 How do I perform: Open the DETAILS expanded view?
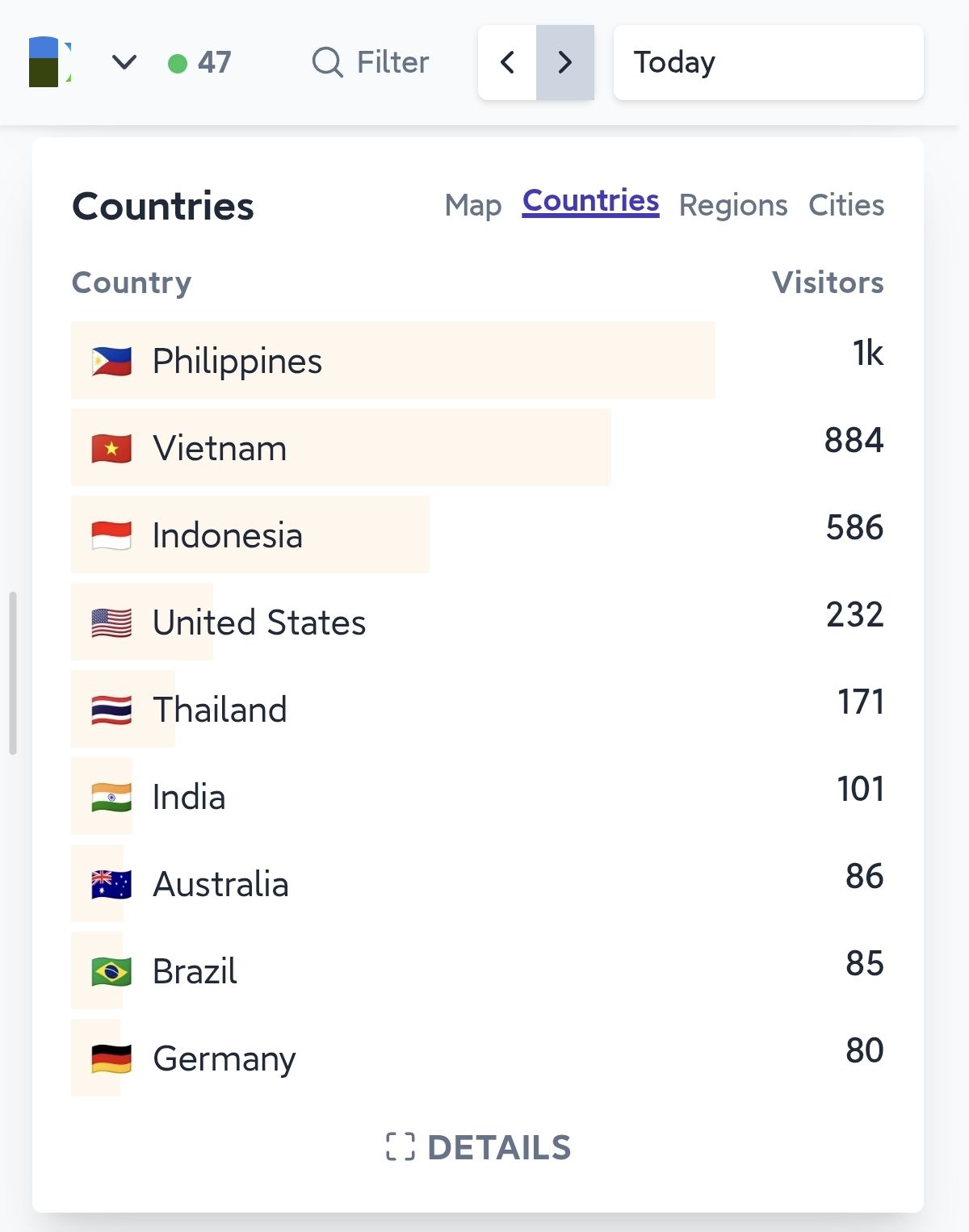[479, 1147]
